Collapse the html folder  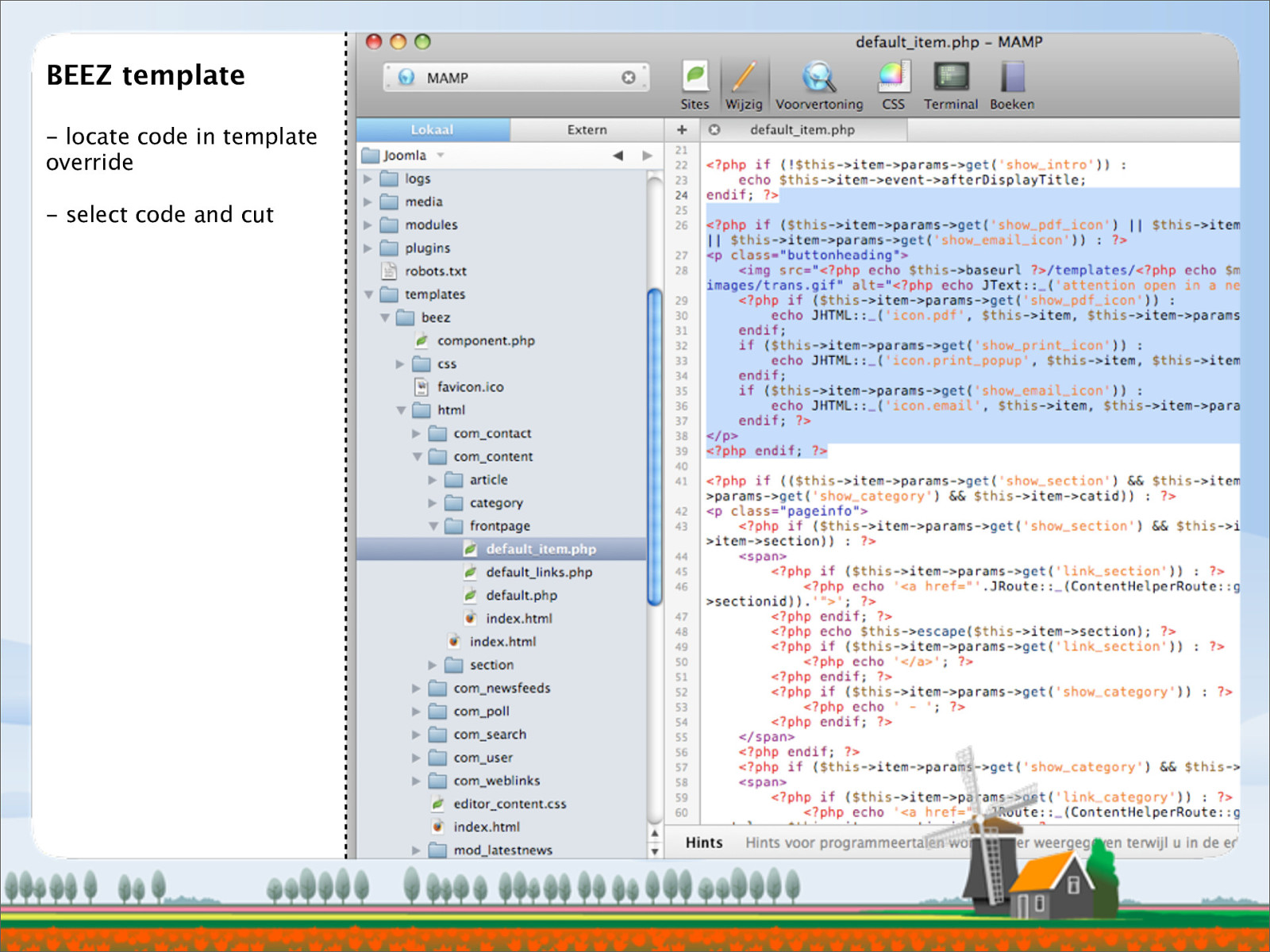coord(401,410)
